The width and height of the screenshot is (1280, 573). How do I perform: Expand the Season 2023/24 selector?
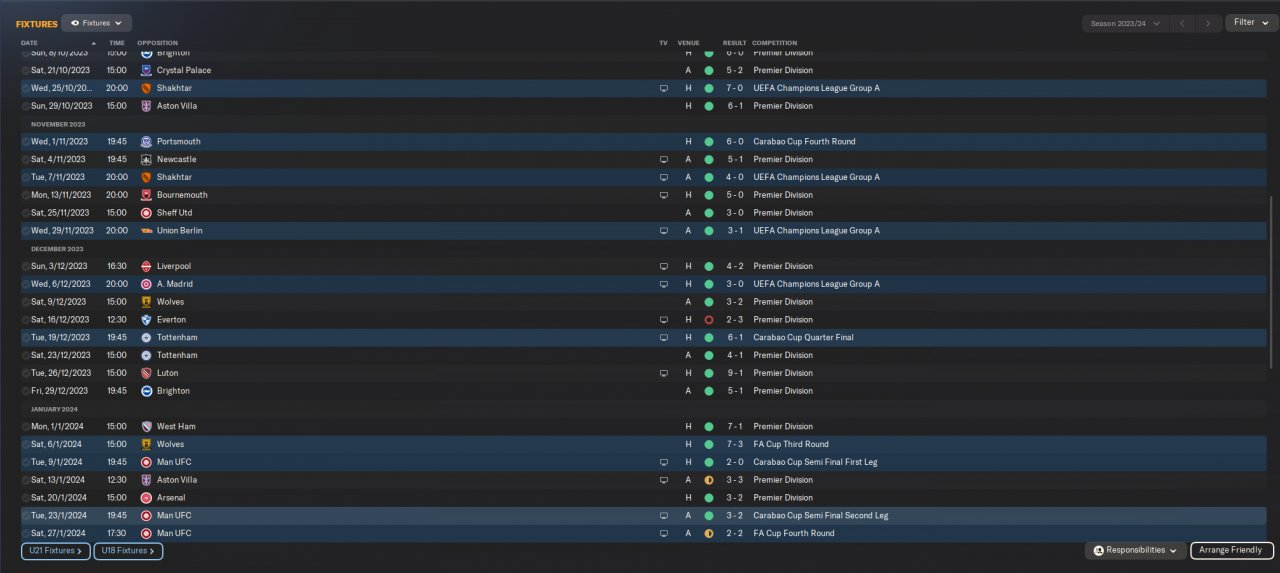point(1125,22)
